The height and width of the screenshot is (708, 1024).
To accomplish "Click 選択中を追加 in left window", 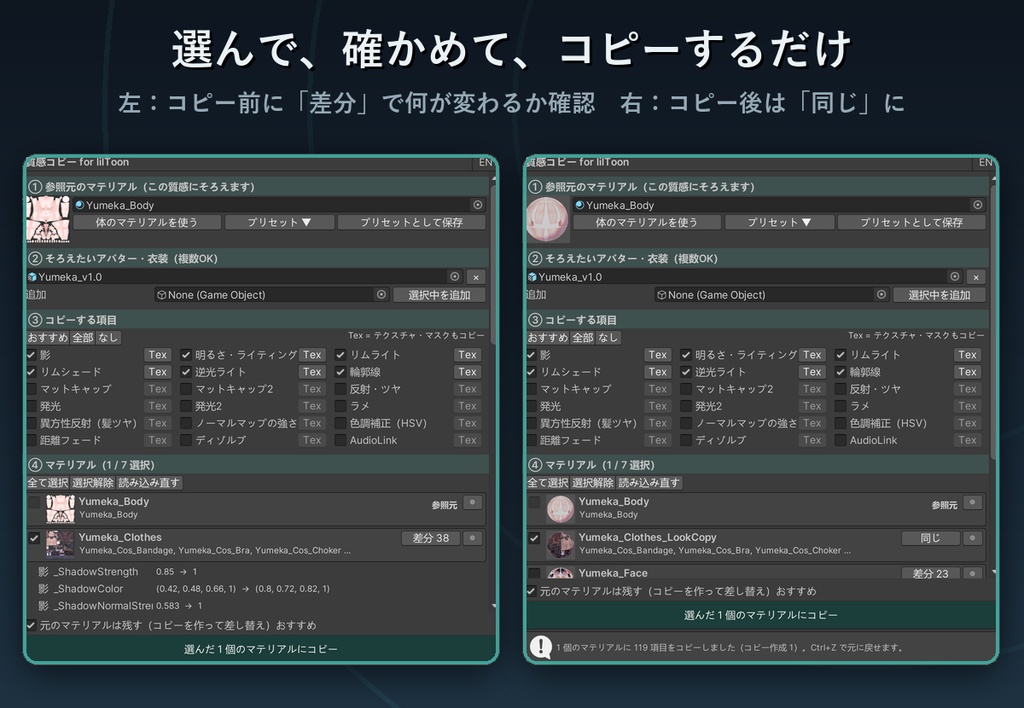I will 440,295.
